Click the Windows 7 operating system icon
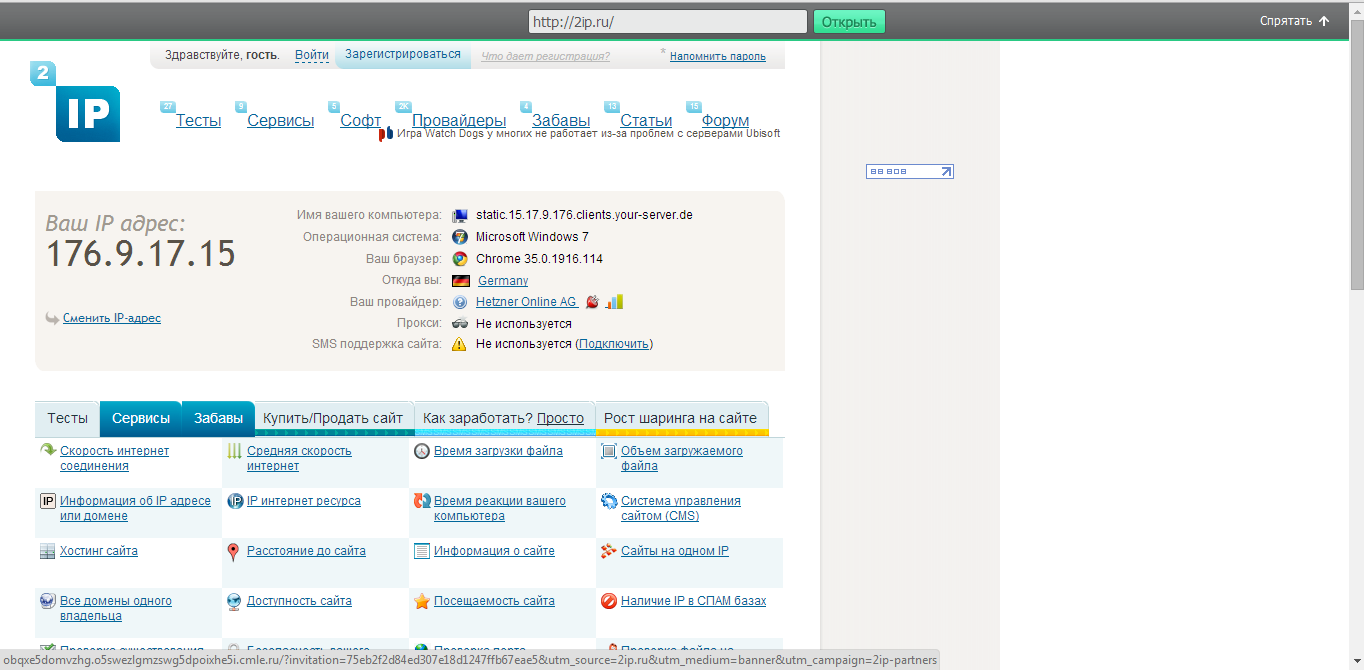 pos(460,237)
